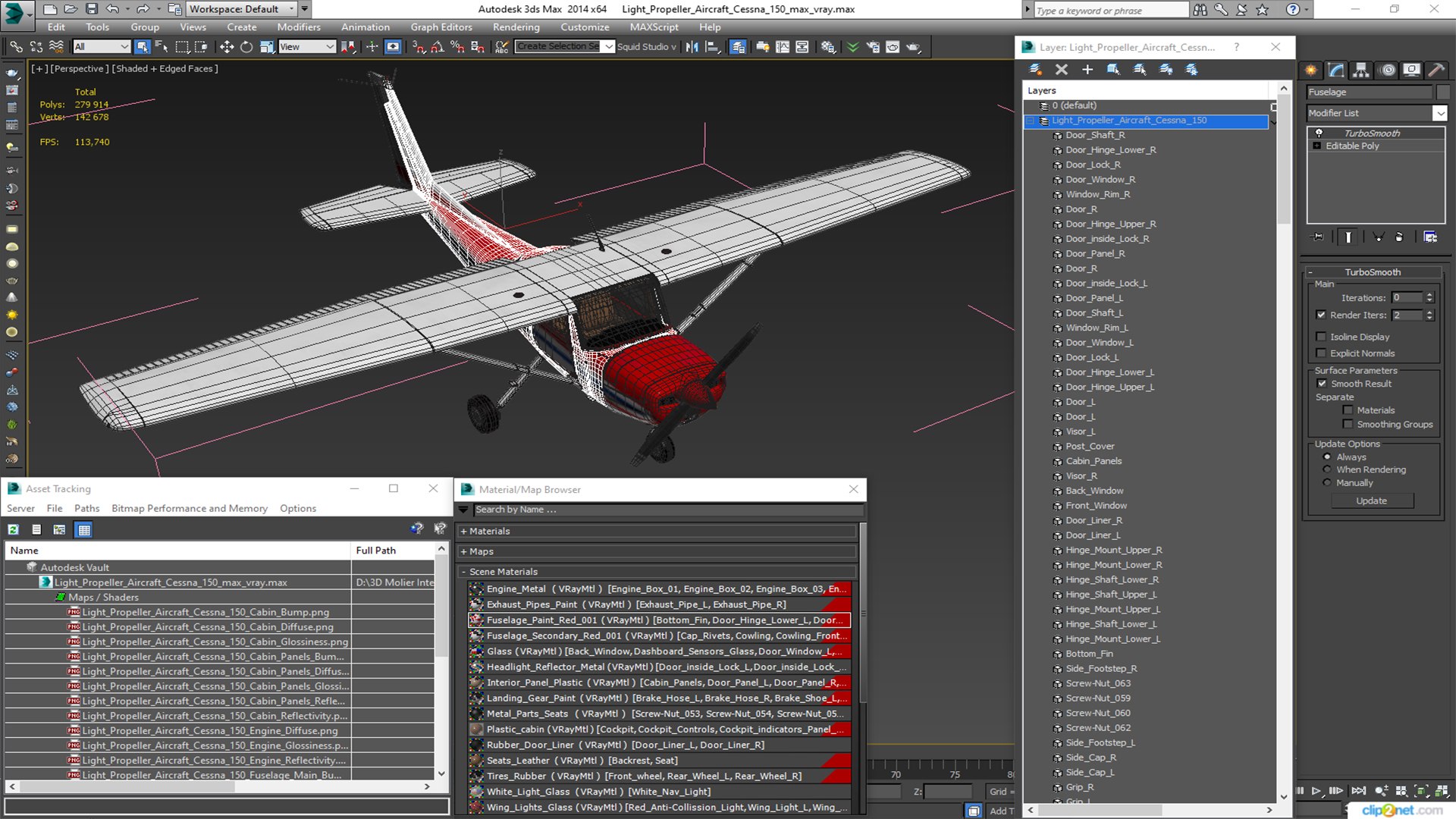Toggle Isoline Display checkbox
This screenshot has height=819, width=1456.
coord(1321,337)
